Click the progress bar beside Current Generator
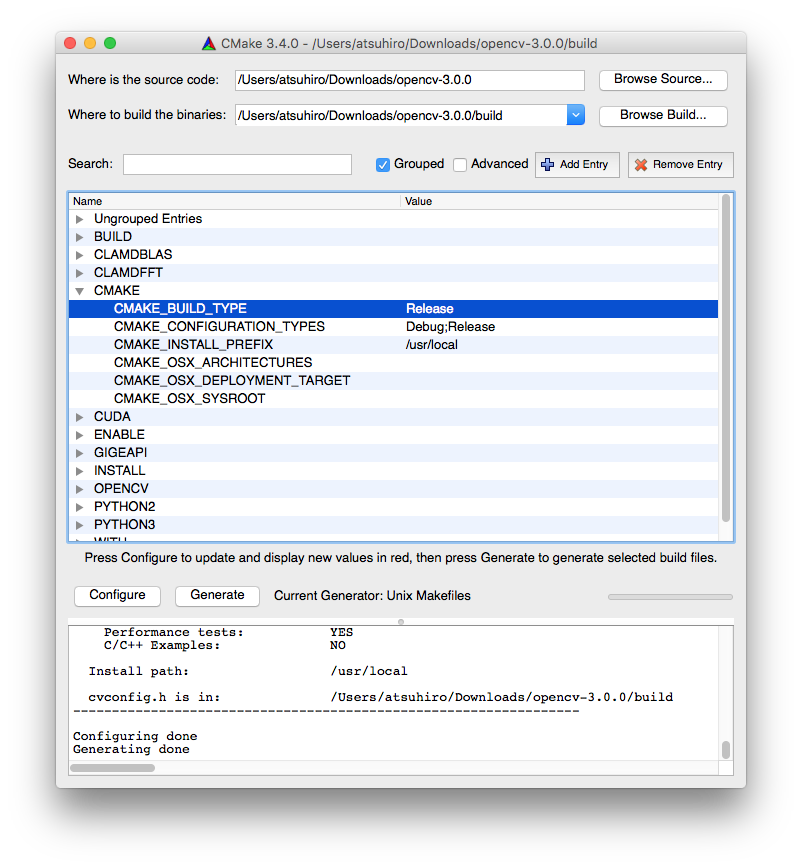The height and width of the screenshot is (868, 802). [x=670, y=597]
